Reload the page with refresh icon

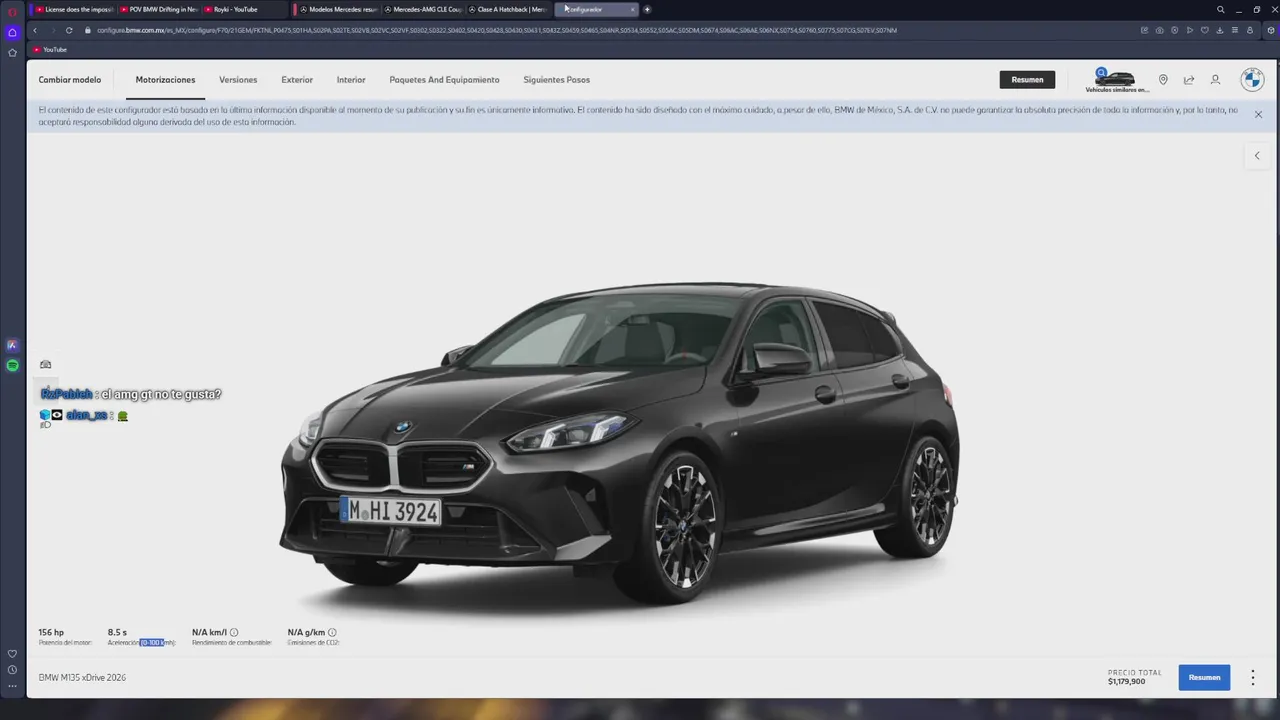[69, 30]
